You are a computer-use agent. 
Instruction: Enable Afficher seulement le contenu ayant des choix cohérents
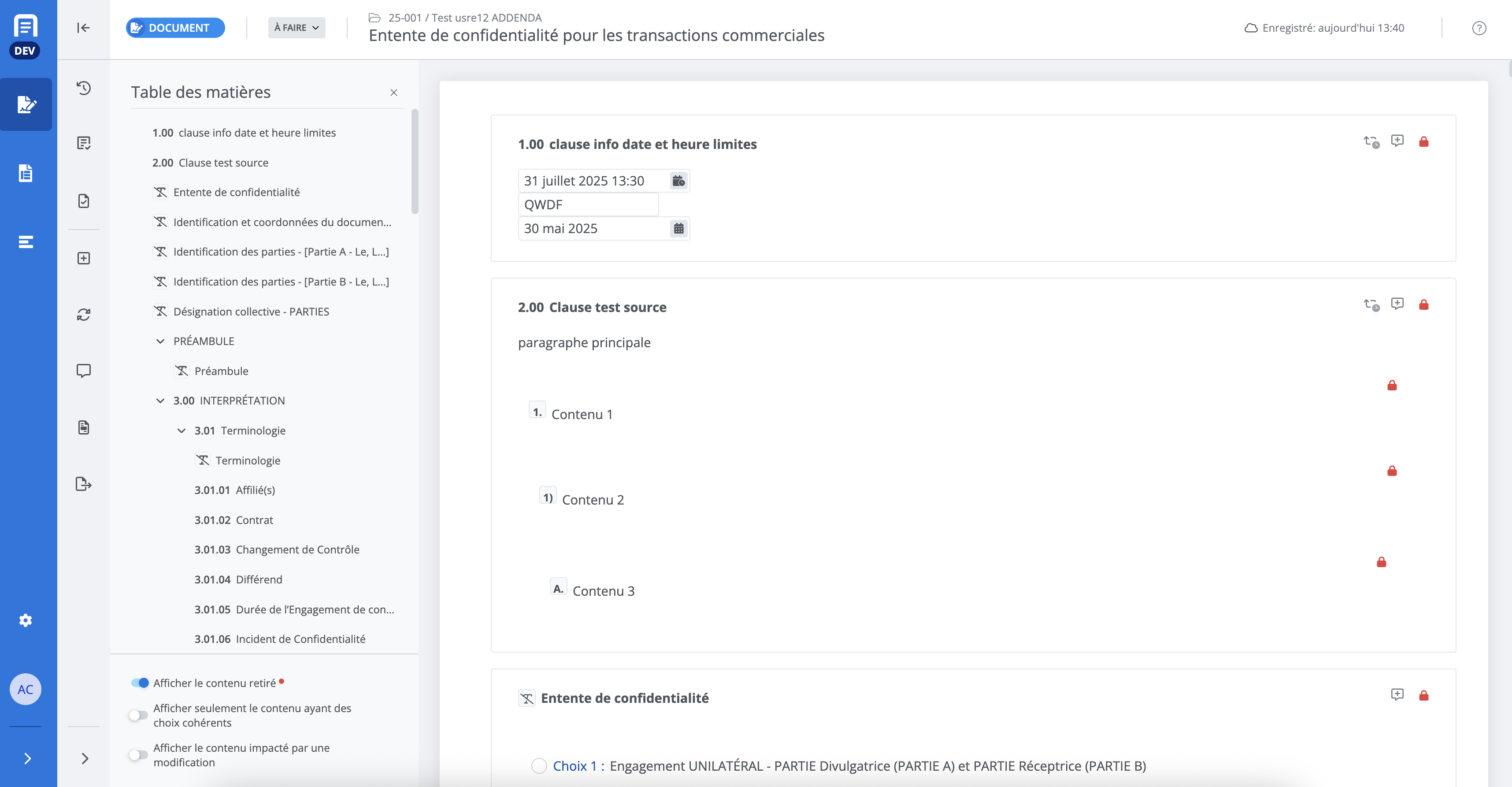pos(138,715)
